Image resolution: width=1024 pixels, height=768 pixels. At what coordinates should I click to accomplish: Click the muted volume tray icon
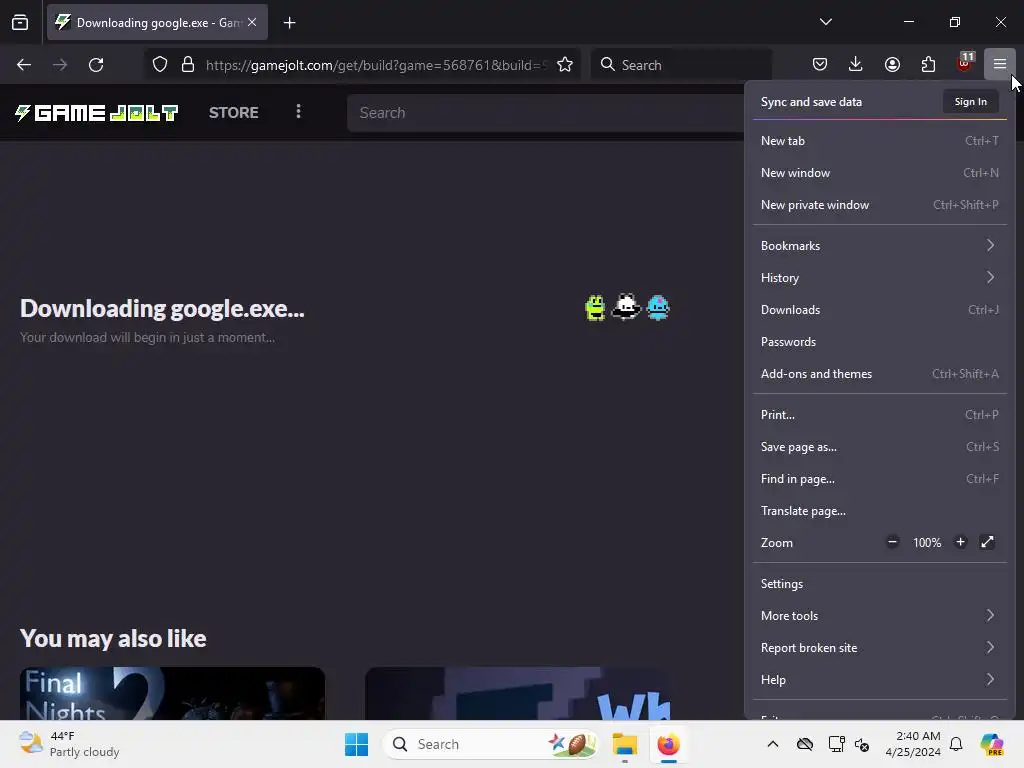point(862,744)
